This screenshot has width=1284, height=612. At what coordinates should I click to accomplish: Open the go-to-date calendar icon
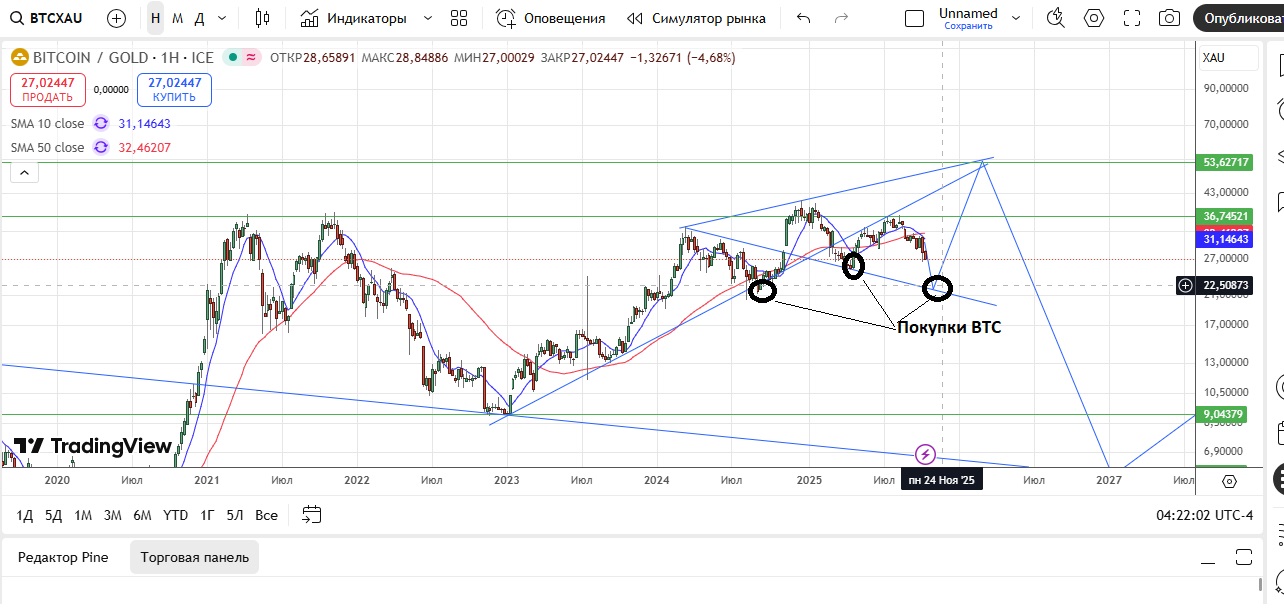pyautogui.click(x=312, y=515)
